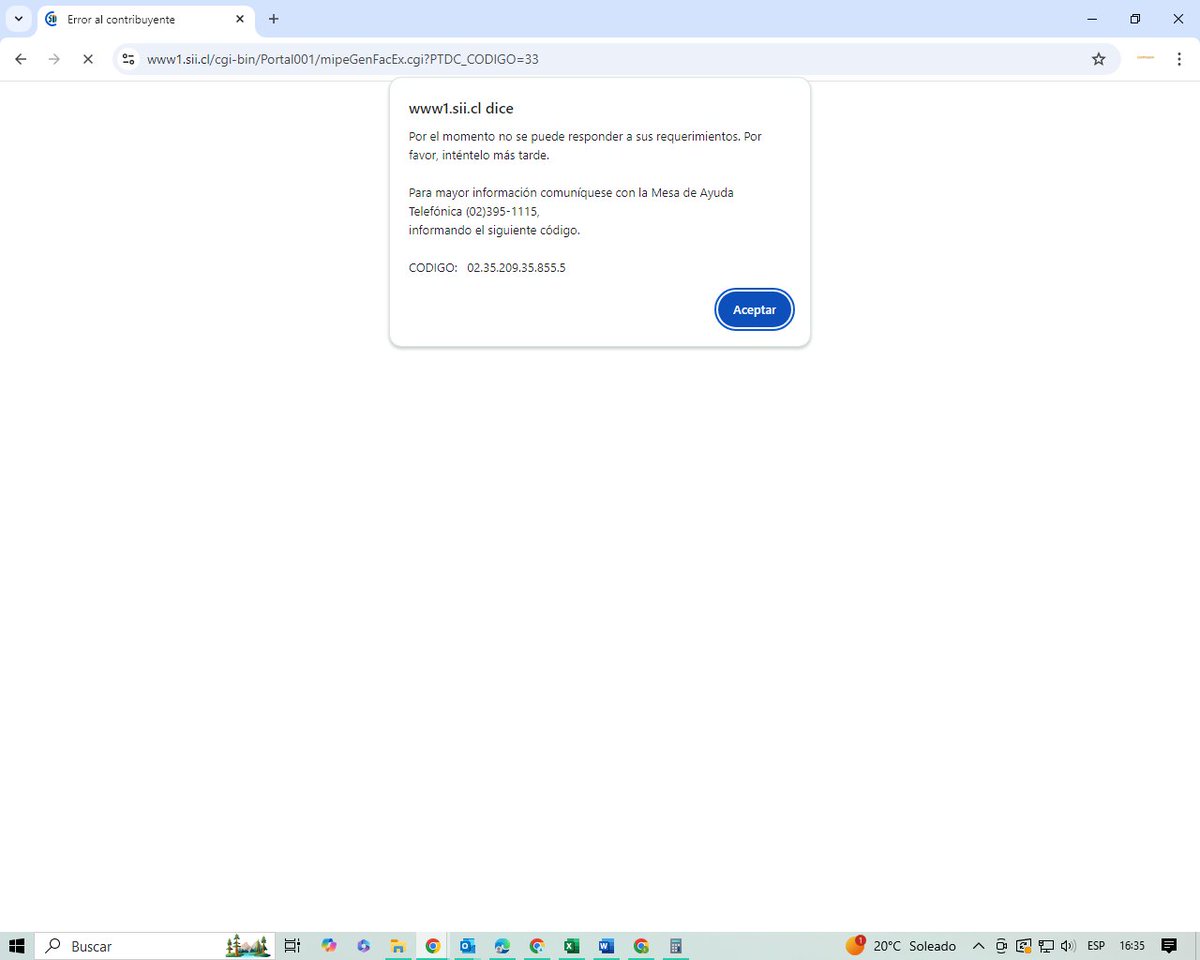Open Outlook from the taskbar
The image size is (1200, 960).
[467, 945]
